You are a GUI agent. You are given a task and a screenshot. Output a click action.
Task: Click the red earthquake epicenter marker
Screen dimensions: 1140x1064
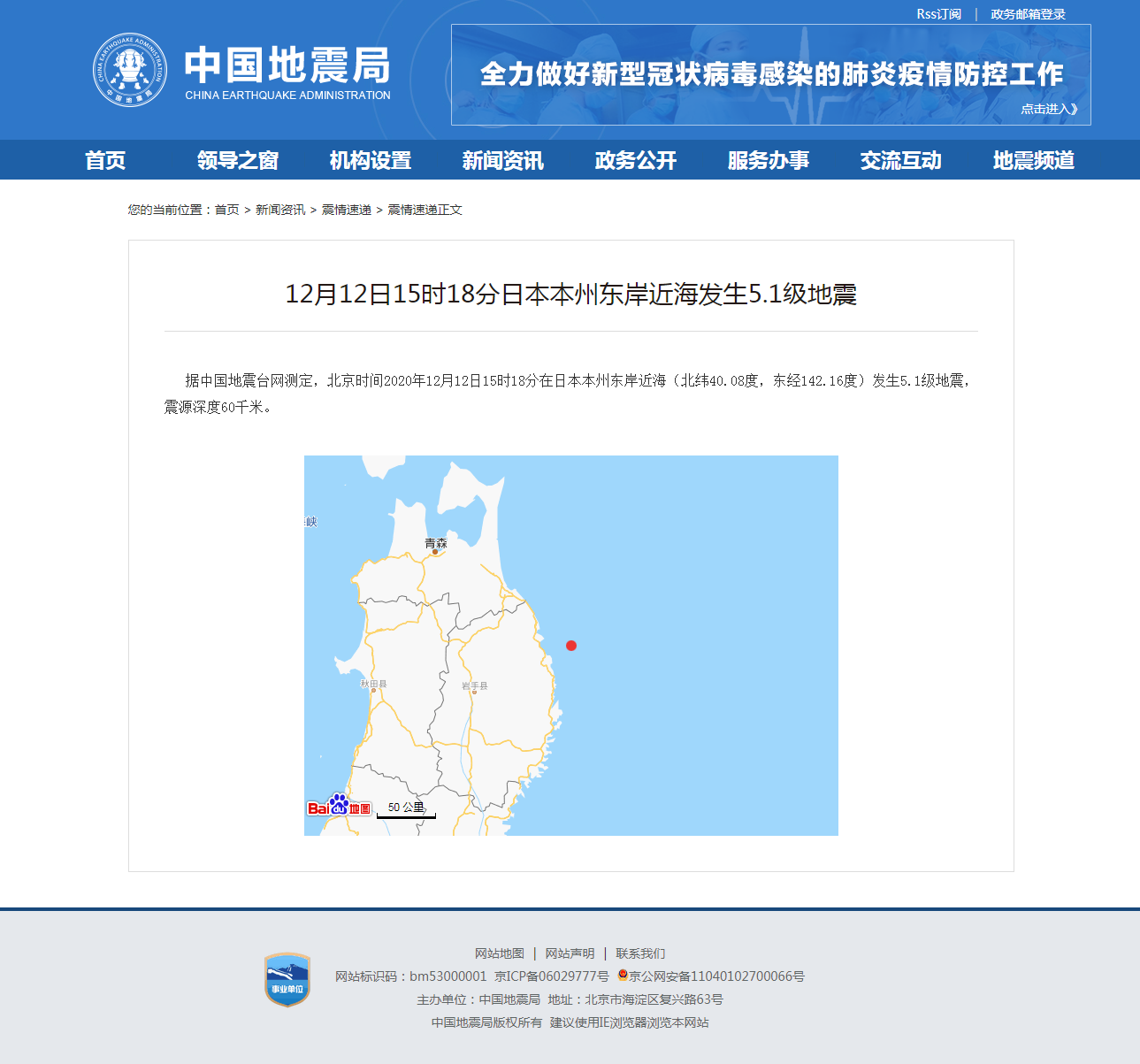click(571, 646)
